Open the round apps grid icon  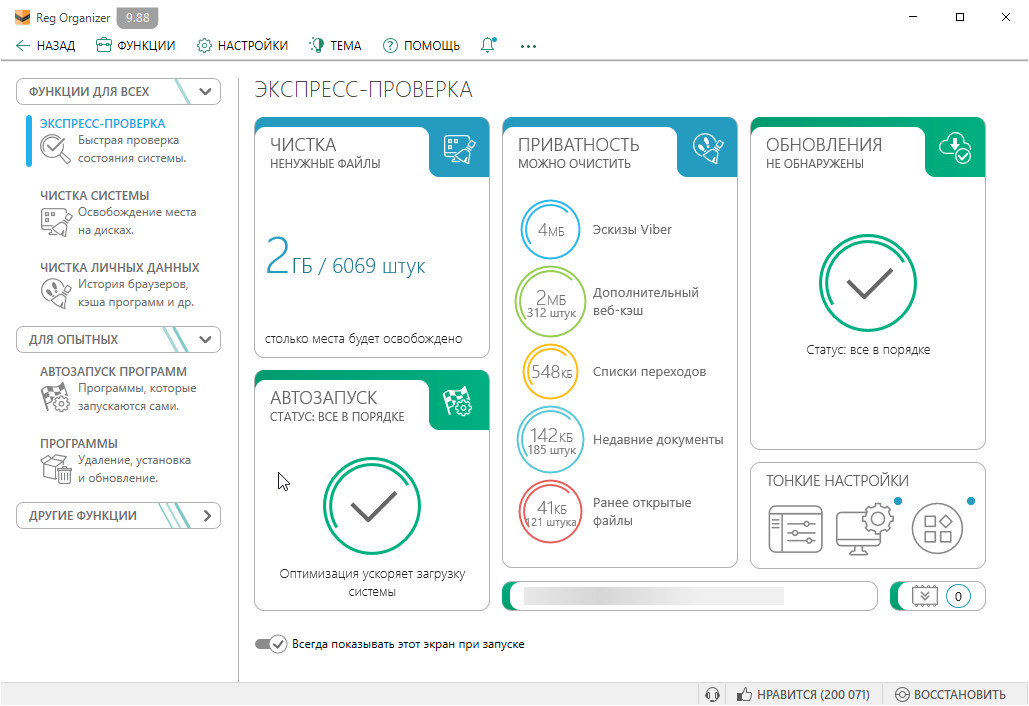tap(937, 528)
